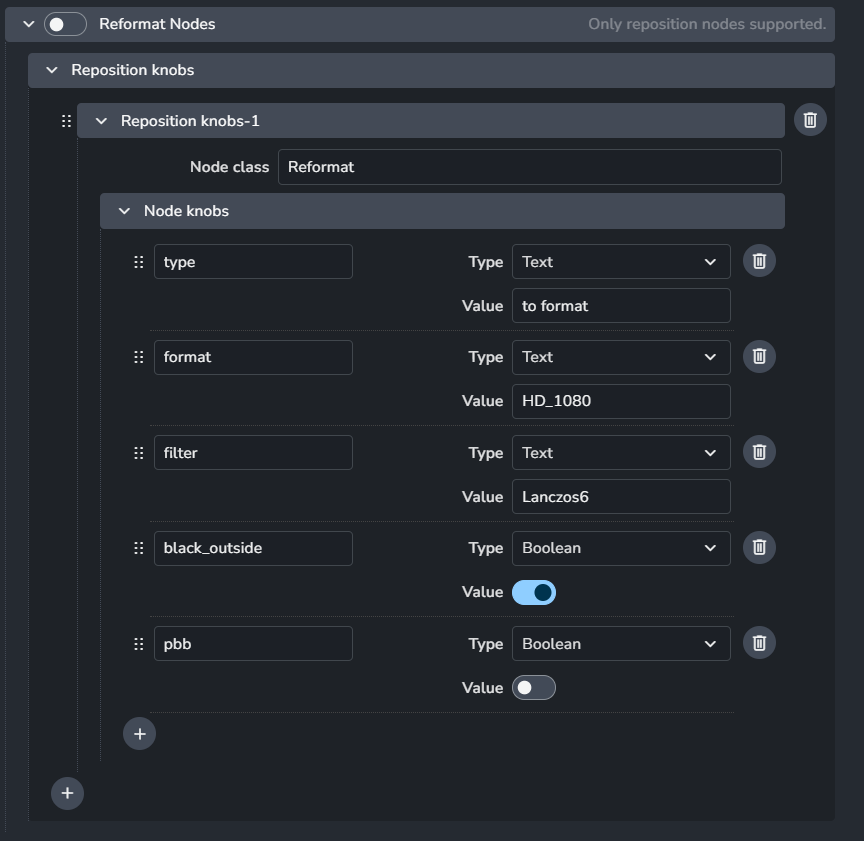This screenshot has width=864, height=841.
Task: Delete the pbb knob row
Action: tap(759, 643)
